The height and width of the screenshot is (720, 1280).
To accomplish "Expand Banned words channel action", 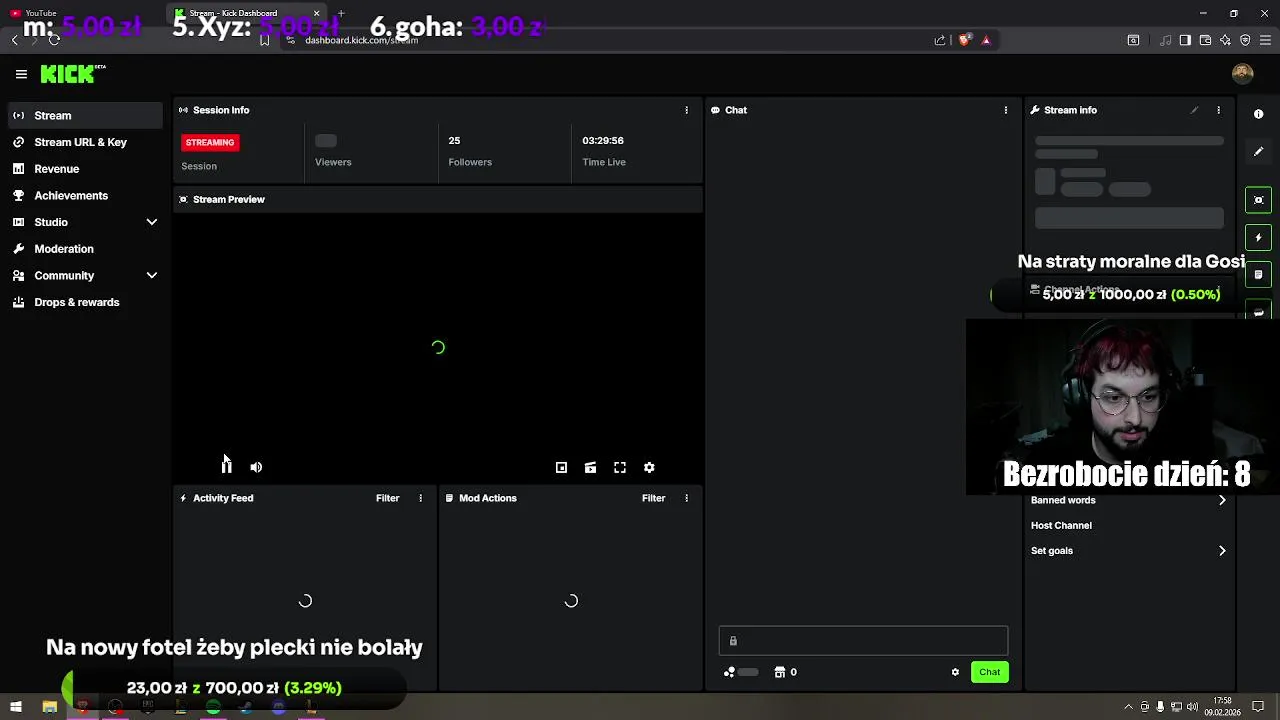I will (x=1128, y=500).
